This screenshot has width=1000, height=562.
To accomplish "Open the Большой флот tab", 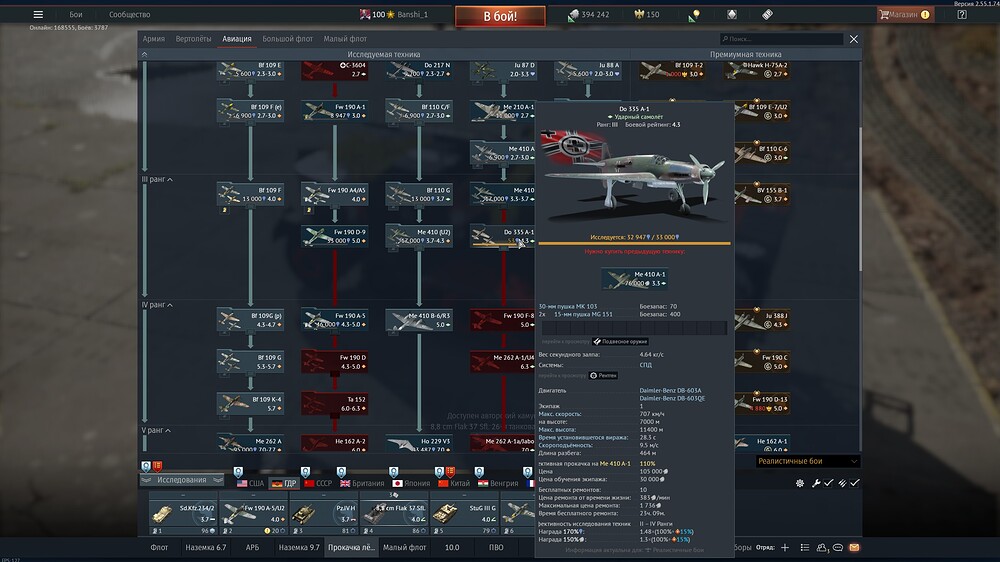I will (x=287, y=39).
